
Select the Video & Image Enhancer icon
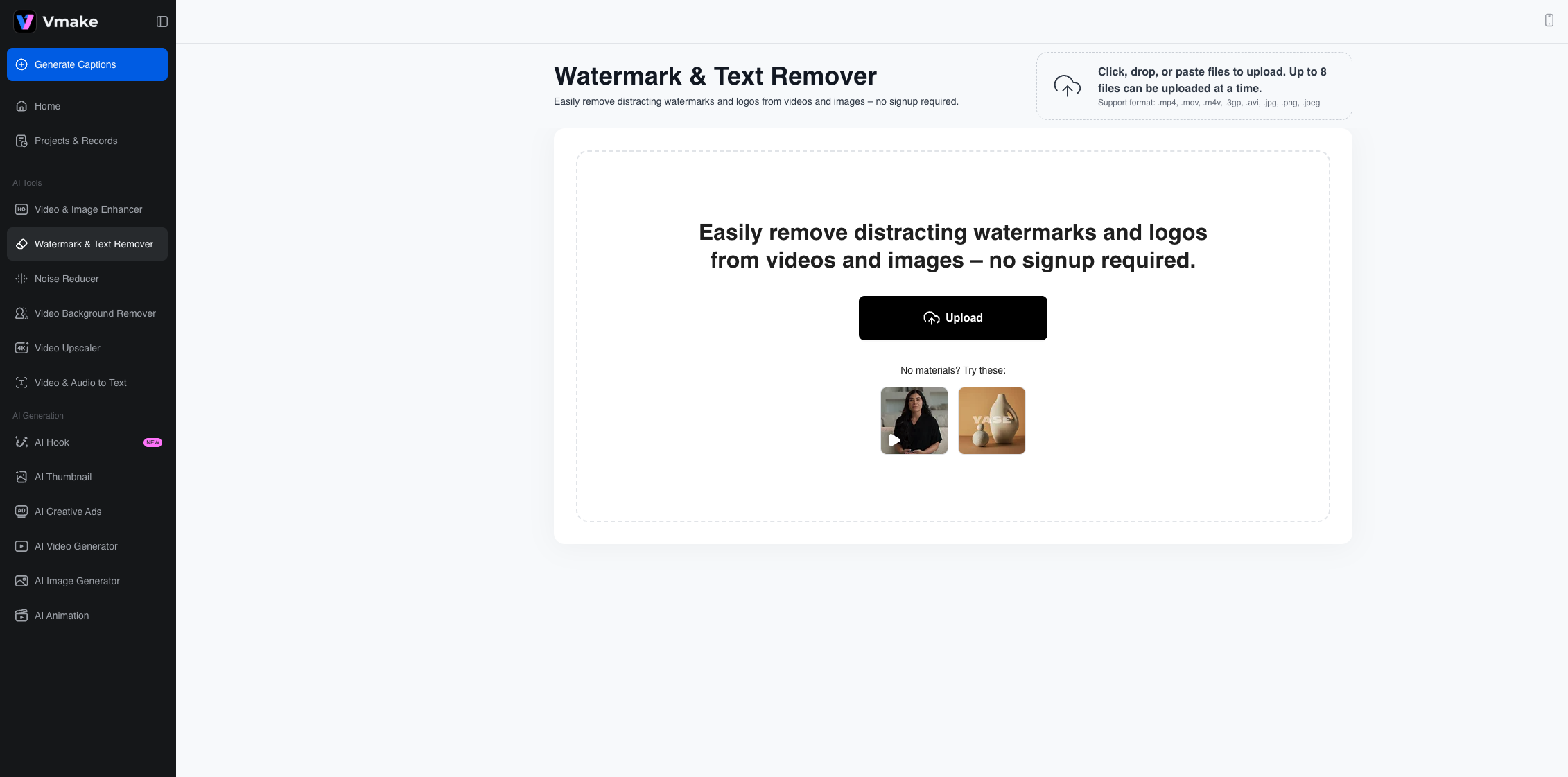pos(21,209)
